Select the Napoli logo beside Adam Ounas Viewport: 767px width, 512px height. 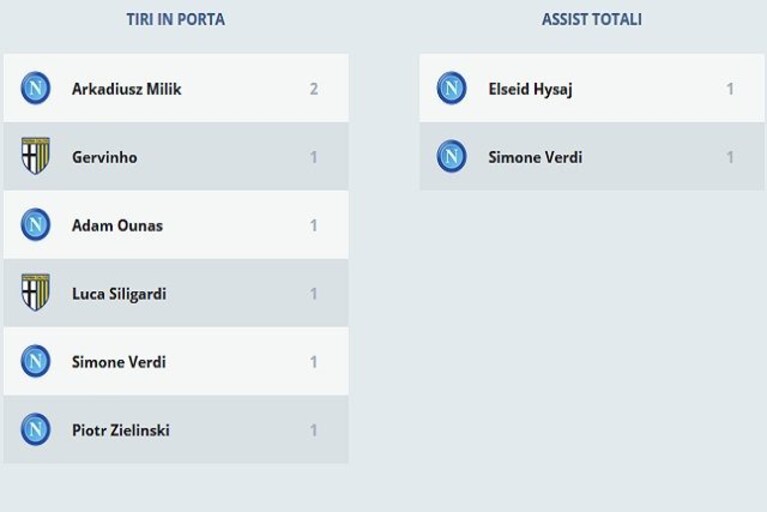click(36, 225)
